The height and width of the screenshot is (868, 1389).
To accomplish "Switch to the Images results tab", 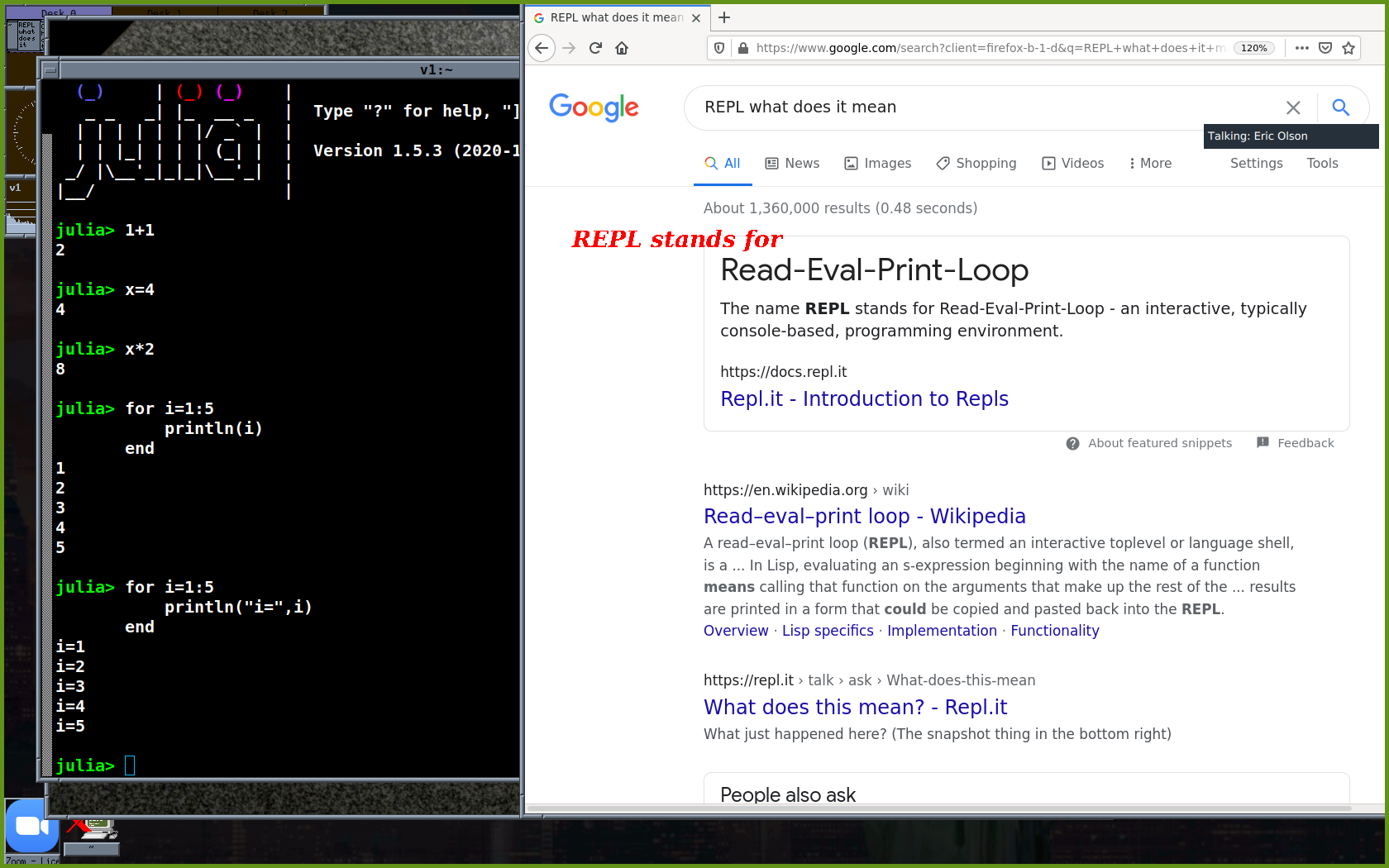I will point(877,164).
